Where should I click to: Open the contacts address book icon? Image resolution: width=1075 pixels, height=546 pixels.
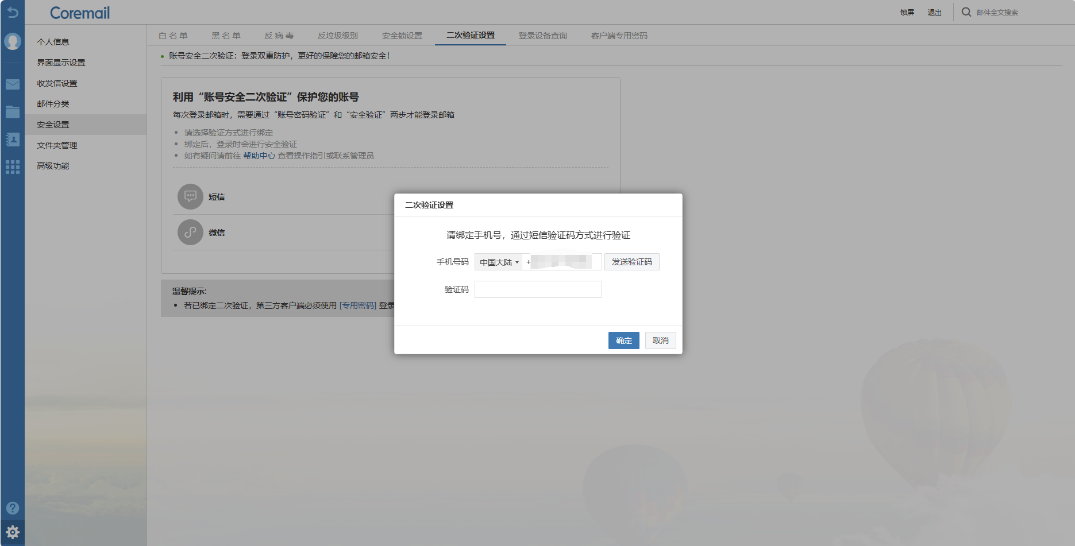(x=12, y=140)
